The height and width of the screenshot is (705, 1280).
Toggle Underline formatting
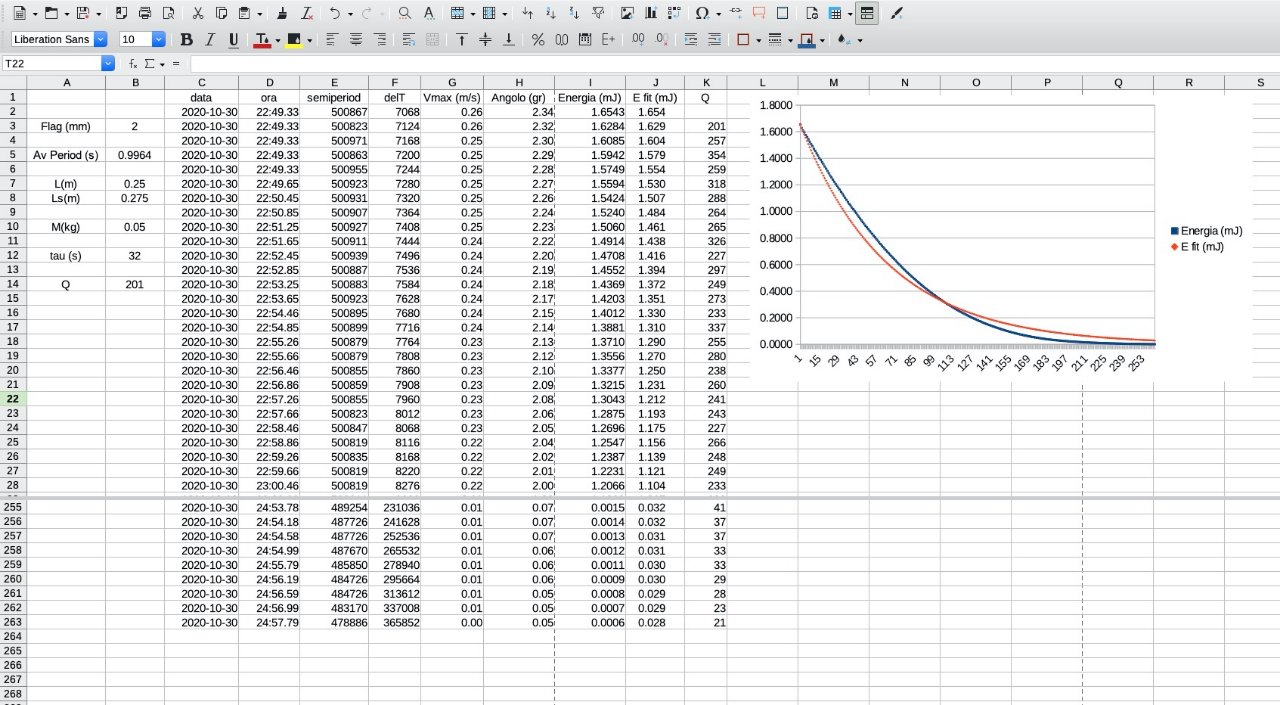click(x=233, y=40)
